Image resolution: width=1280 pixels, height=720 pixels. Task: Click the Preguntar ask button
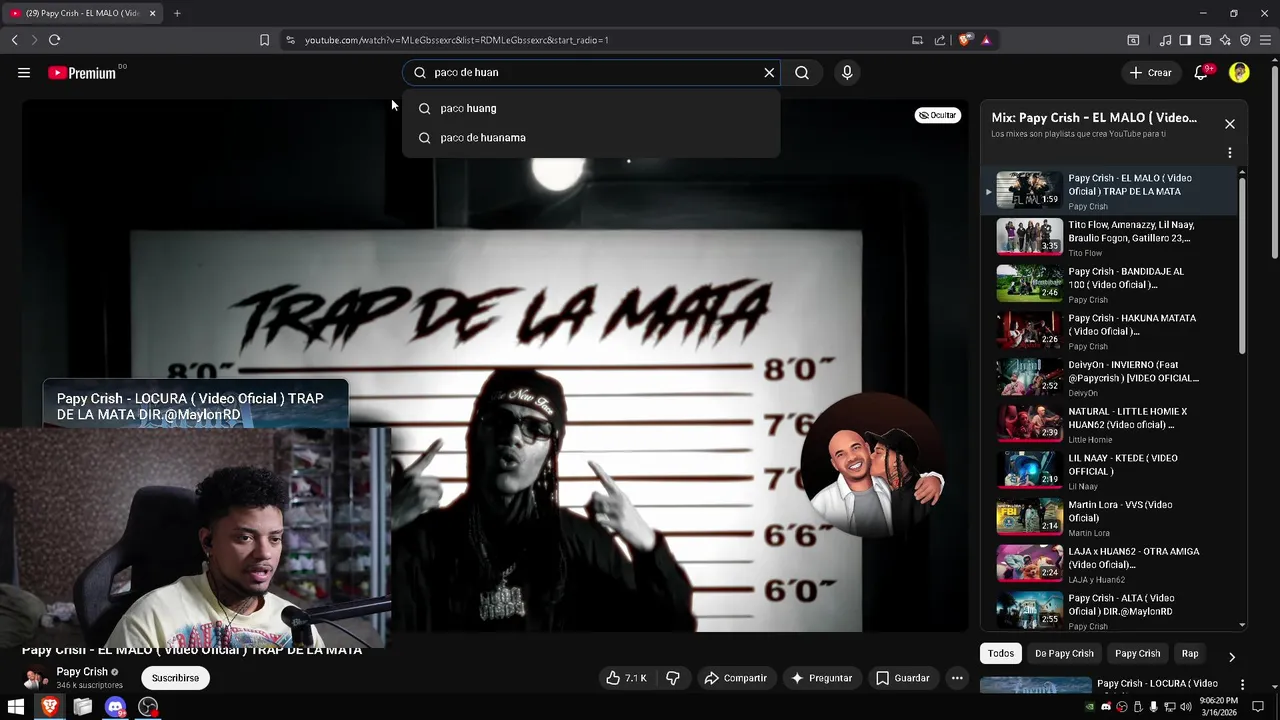821,678
